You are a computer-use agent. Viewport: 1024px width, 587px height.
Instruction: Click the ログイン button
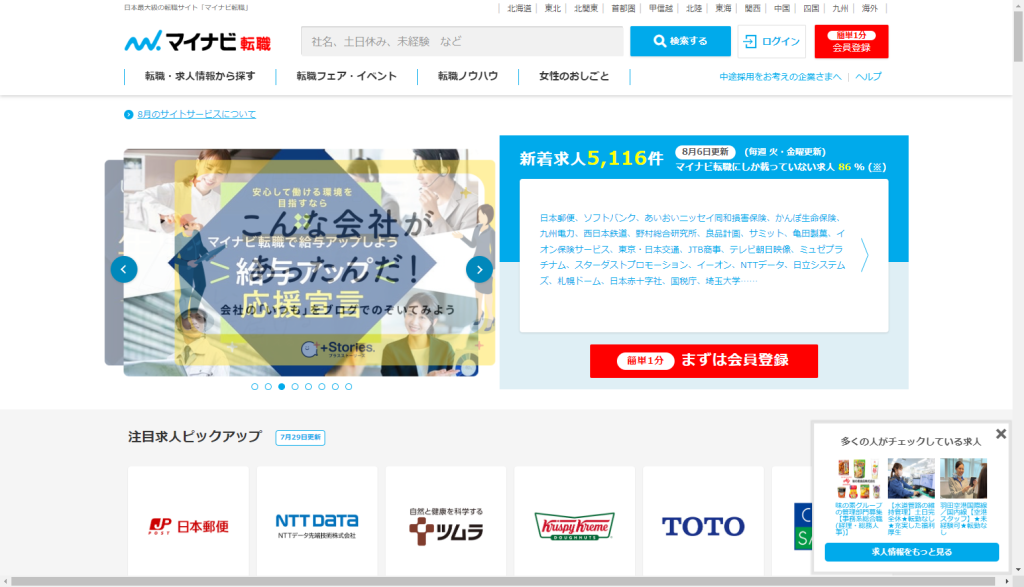pos(771,41)
